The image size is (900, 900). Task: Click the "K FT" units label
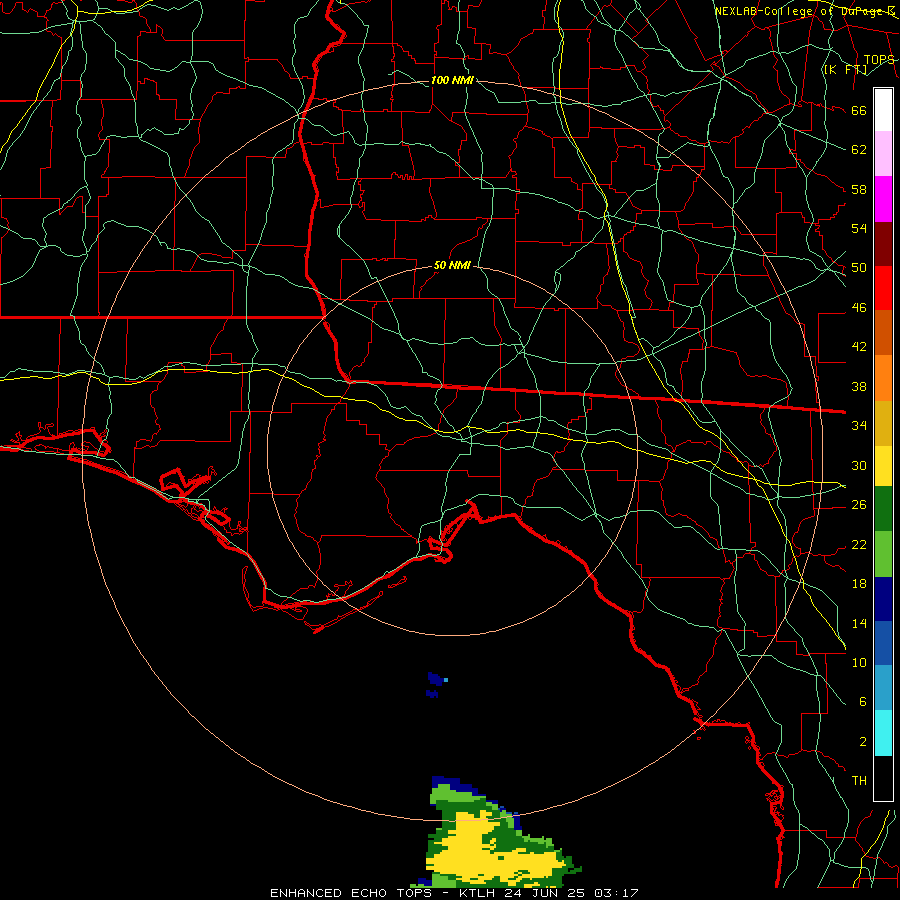tap(845, 69)
